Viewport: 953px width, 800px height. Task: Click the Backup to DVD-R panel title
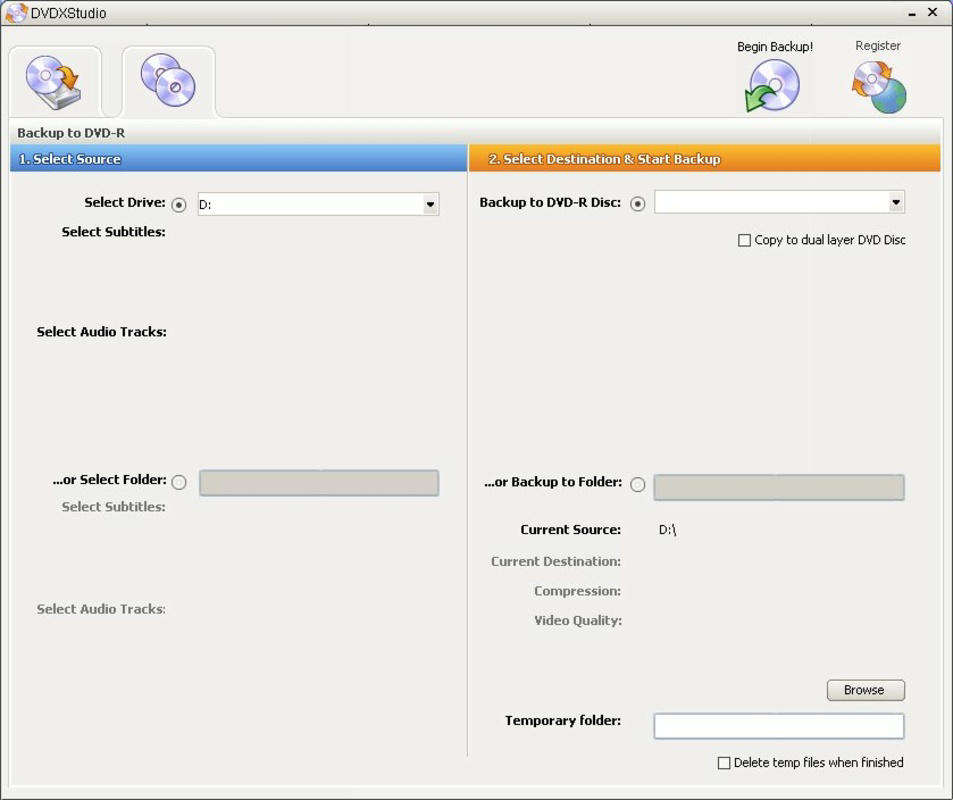pyautogui.click(x=71, y=133)
